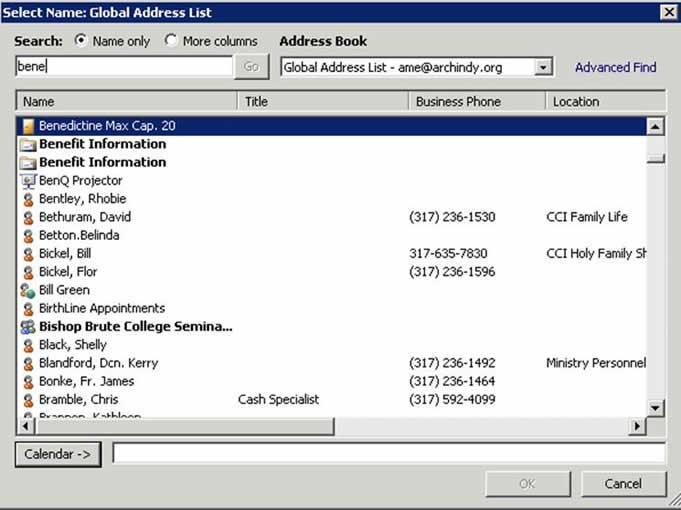Click the icon beside BirthLine Appointments
Screen dimensions: 681x510
pyautogui.click(x=28, y=309)
